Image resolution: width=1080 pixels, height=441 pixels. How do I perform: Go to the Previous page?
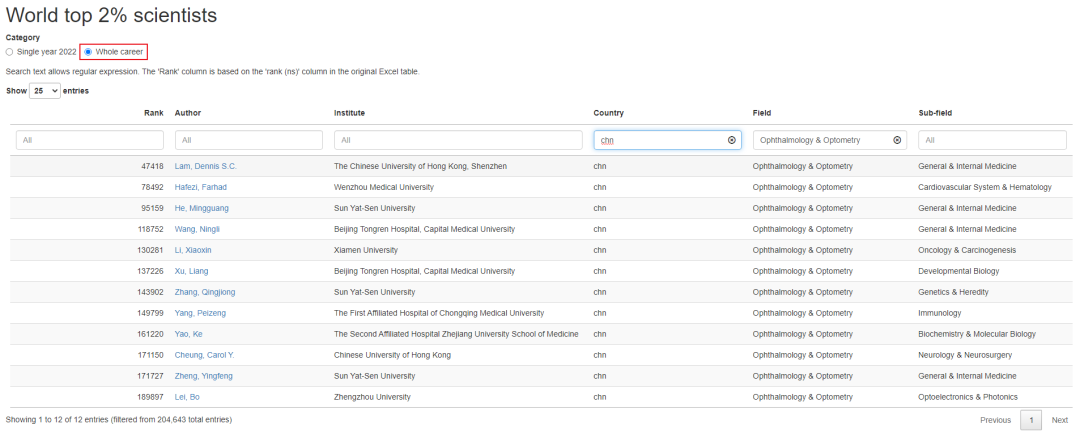(x=995, y=420)
